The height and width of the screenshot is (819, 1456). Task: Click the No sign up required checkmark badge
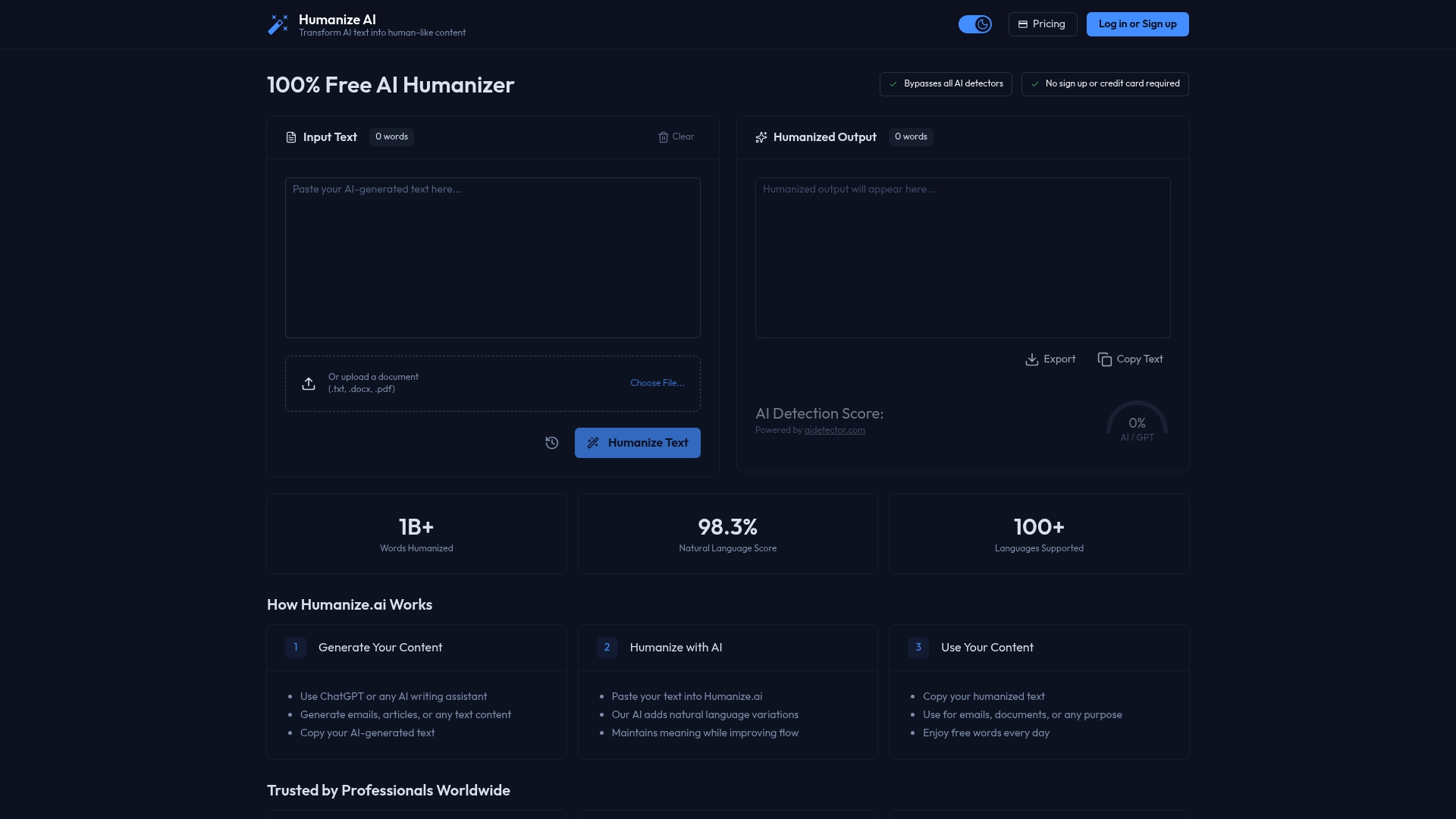click(1105, 83)
